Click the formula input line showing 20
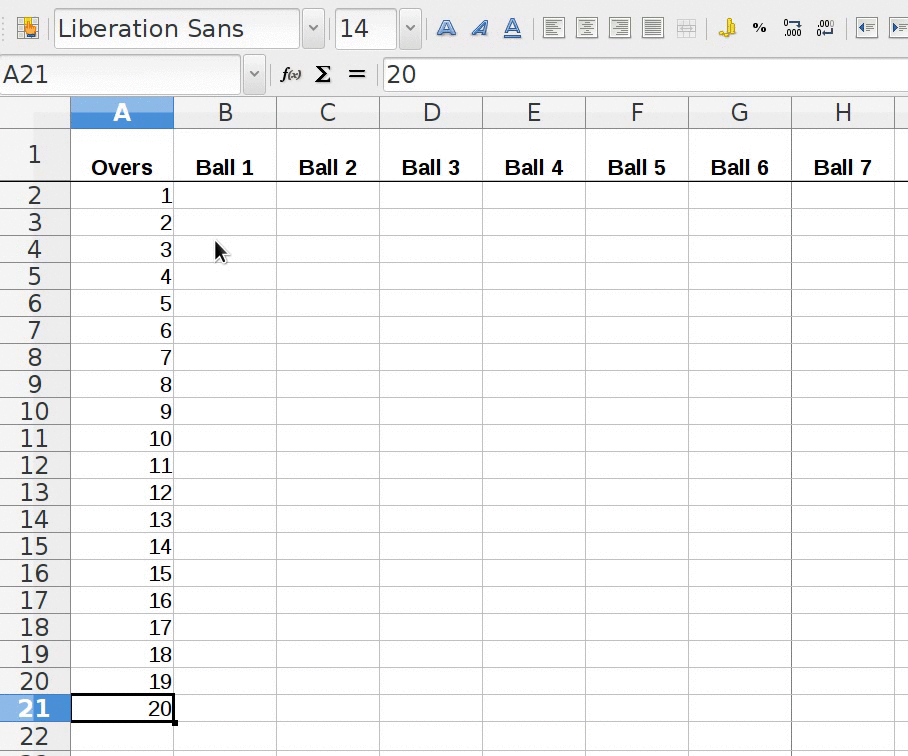 point(640,75)
